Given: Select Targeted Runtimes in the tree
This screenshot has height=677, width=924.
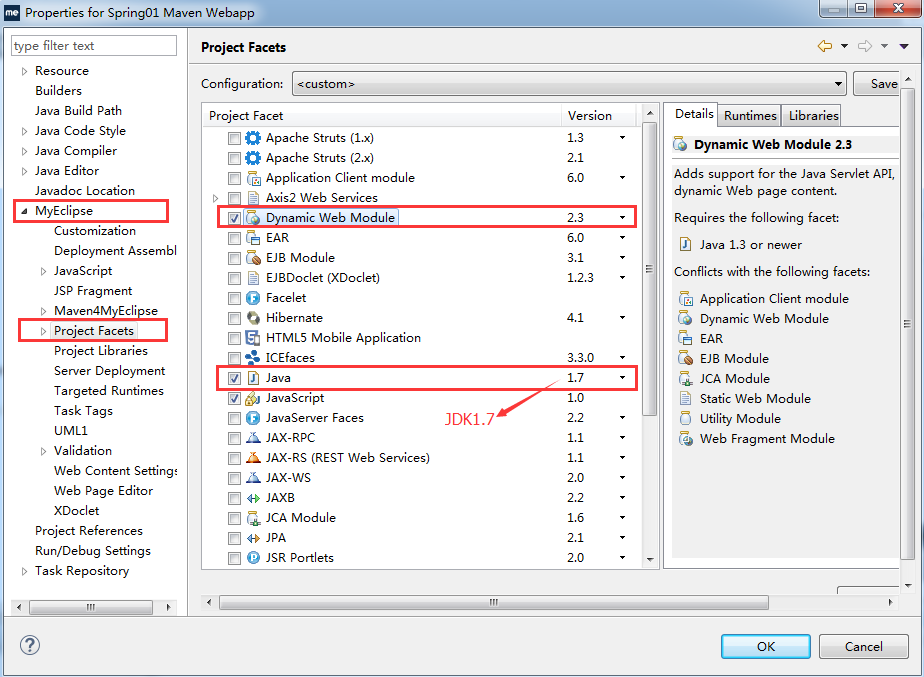Looking at the screenshot, I should (x=108, y=391).
